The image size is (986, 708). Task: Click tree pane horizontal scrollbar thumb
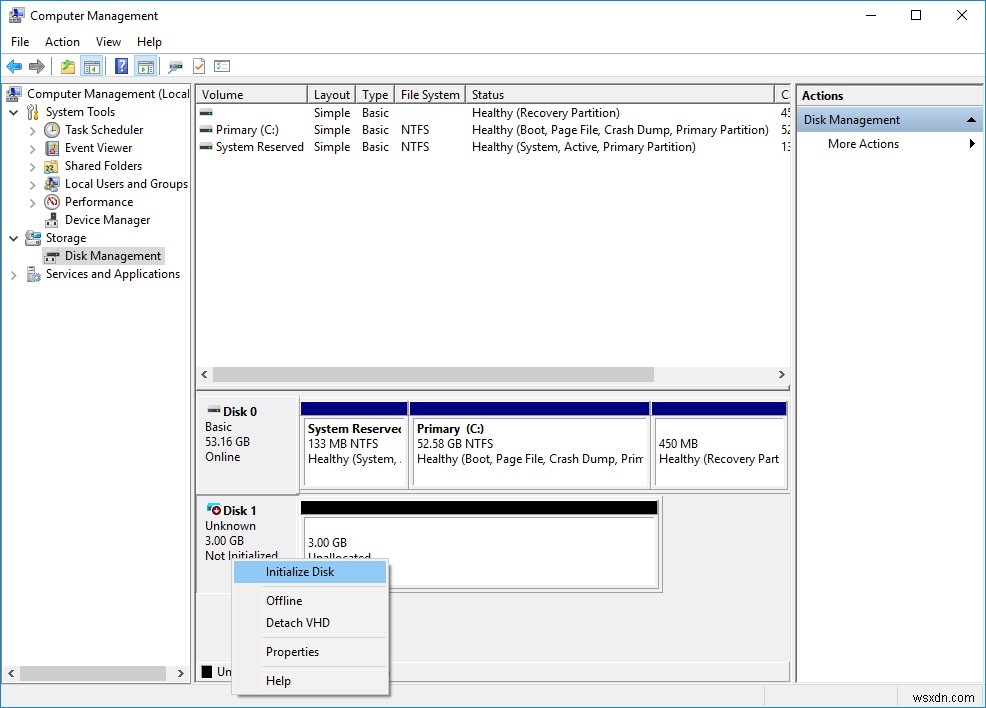92,673
